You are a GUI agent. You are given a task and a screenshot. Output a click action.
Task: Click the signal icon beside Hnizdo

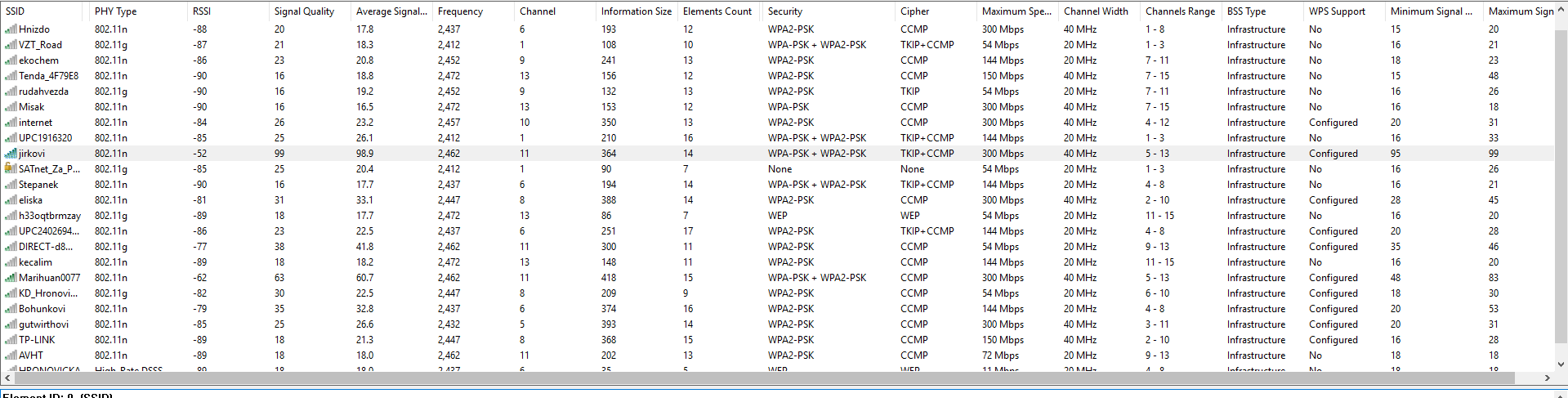pos(11,29)
